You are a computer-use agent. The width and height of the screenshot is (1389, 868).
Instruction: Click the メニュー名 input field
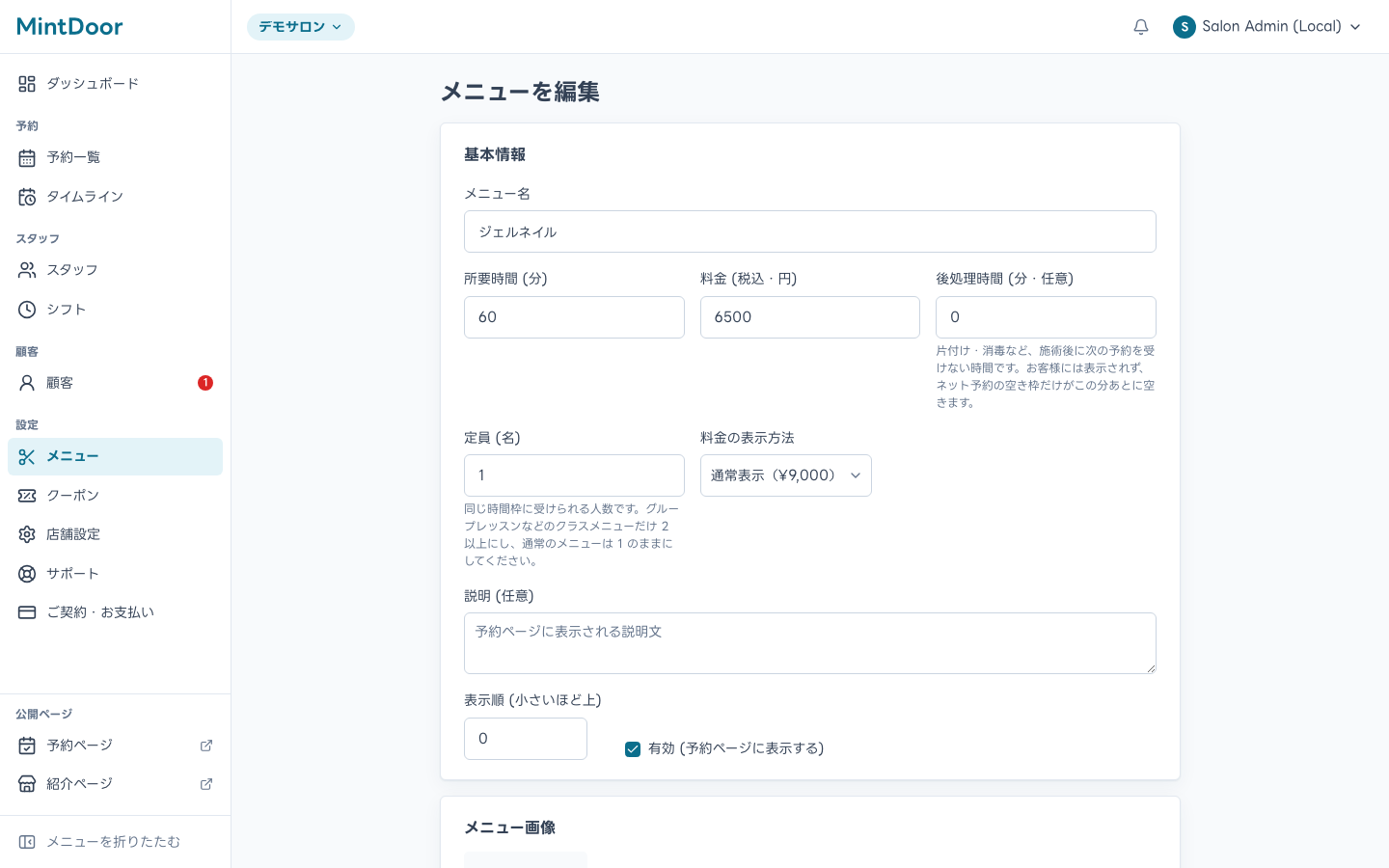point(810,231)
